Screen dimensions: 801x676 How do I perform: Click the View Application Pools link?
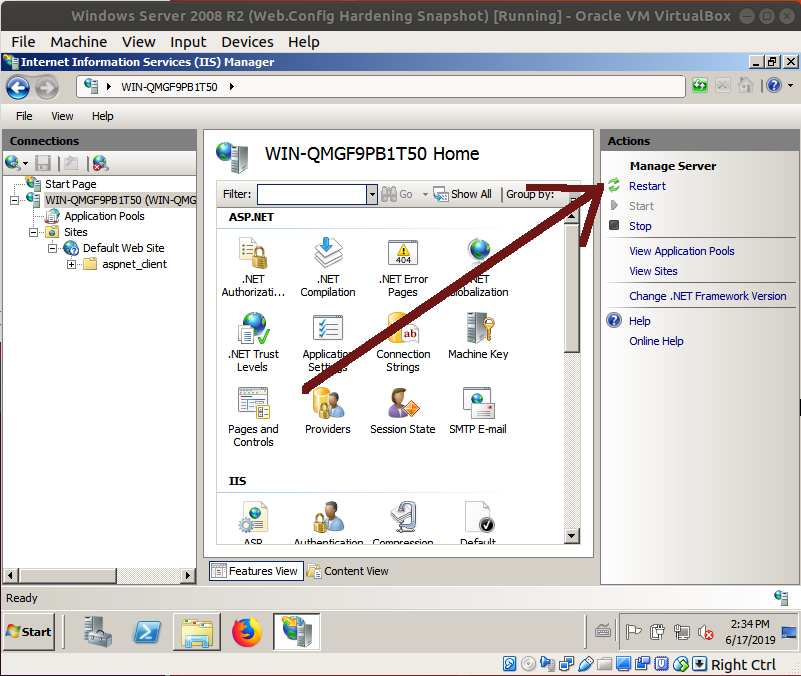681,251
